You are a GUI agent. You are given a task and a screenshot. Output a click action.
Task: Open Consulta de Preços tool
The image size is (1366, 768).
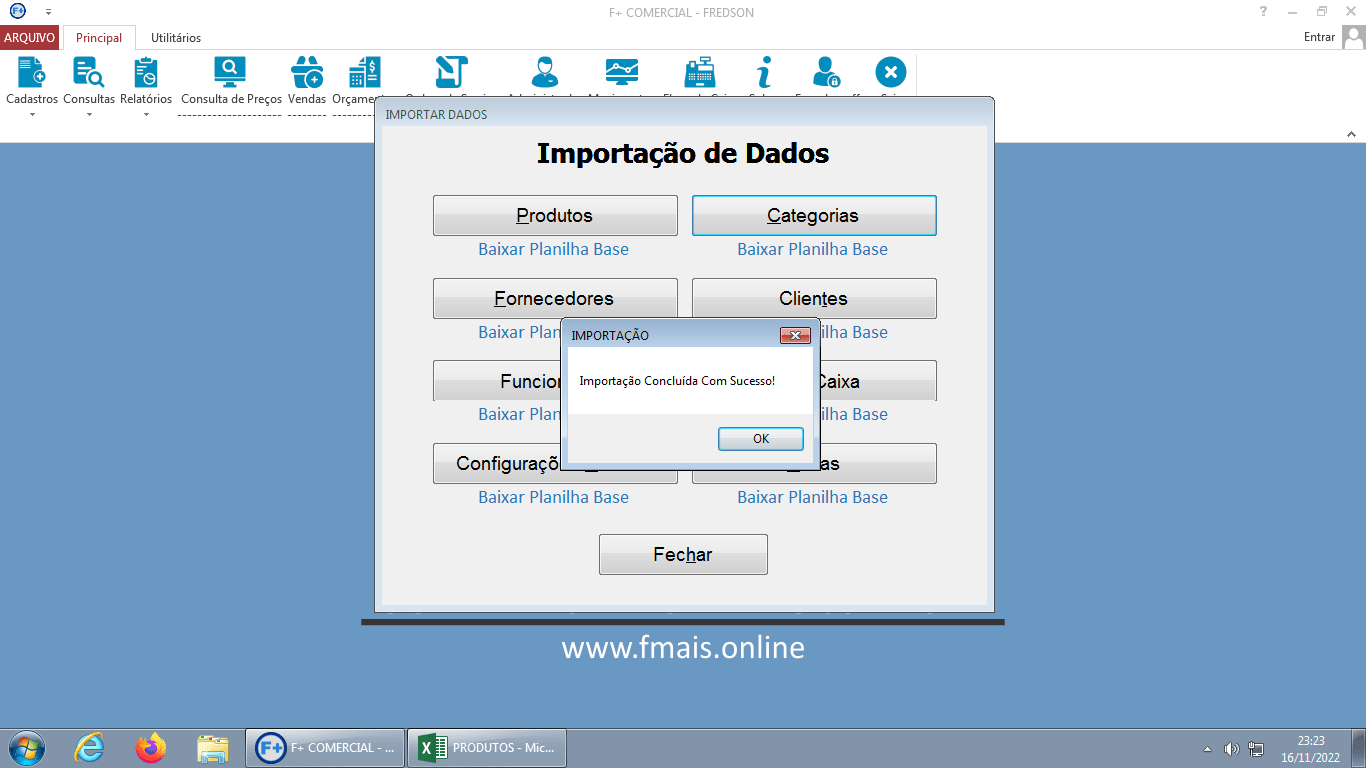pyautogui.click(x=230, y=72)
